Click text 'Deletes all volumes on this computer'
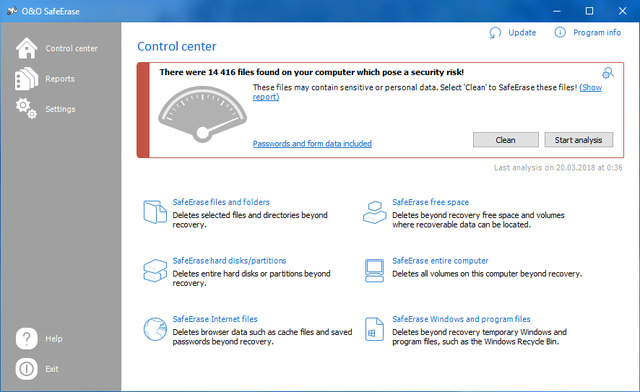The image size is (640, 392). click(x=487, y=274)
